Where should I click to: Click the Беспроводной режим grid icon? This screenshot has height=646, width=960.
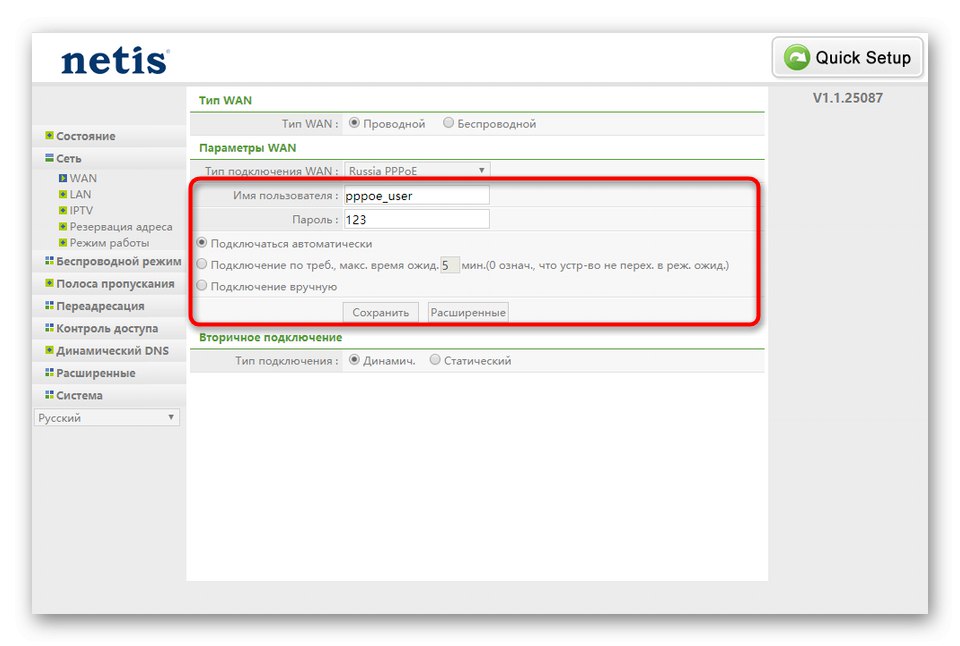(49, 261)
